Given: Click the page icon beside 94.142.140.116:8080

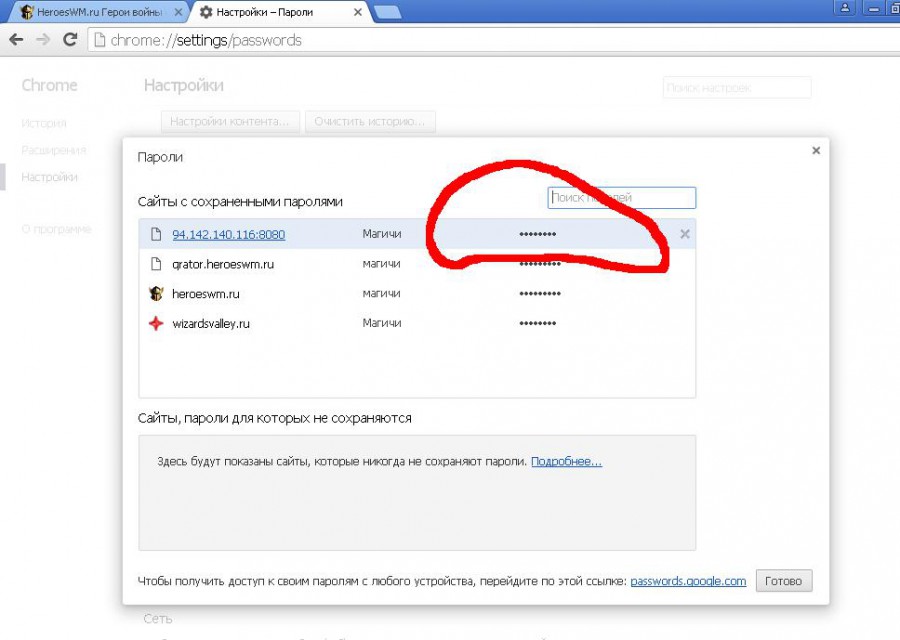Looking at the screenshot, I should tap(156, 234).
